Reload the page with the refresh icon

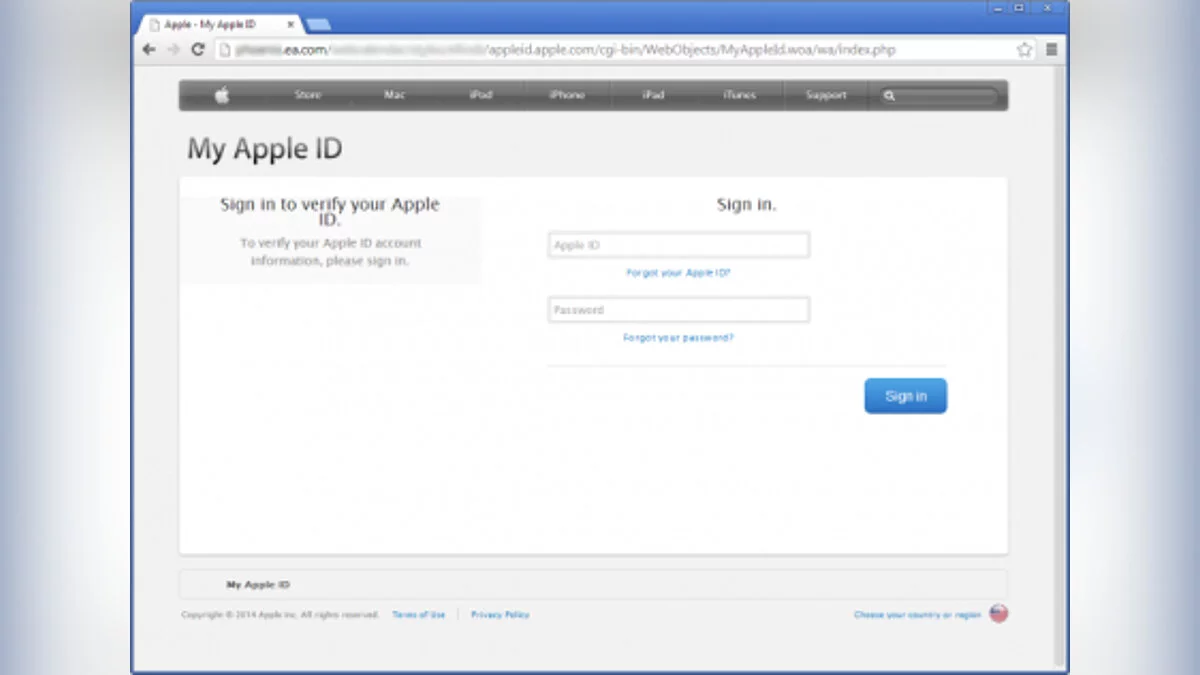click(197, 50)
